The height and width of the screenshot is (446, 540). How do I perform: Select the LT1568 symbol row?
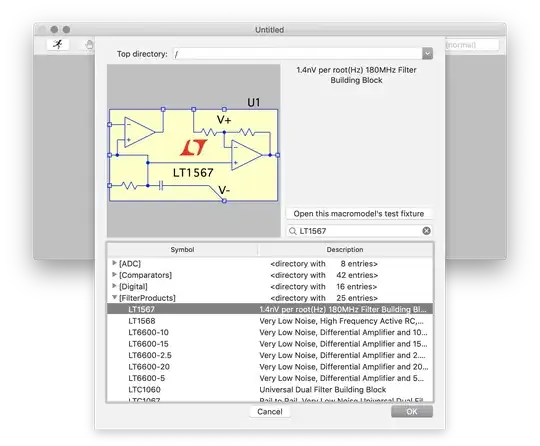point(270,321)
